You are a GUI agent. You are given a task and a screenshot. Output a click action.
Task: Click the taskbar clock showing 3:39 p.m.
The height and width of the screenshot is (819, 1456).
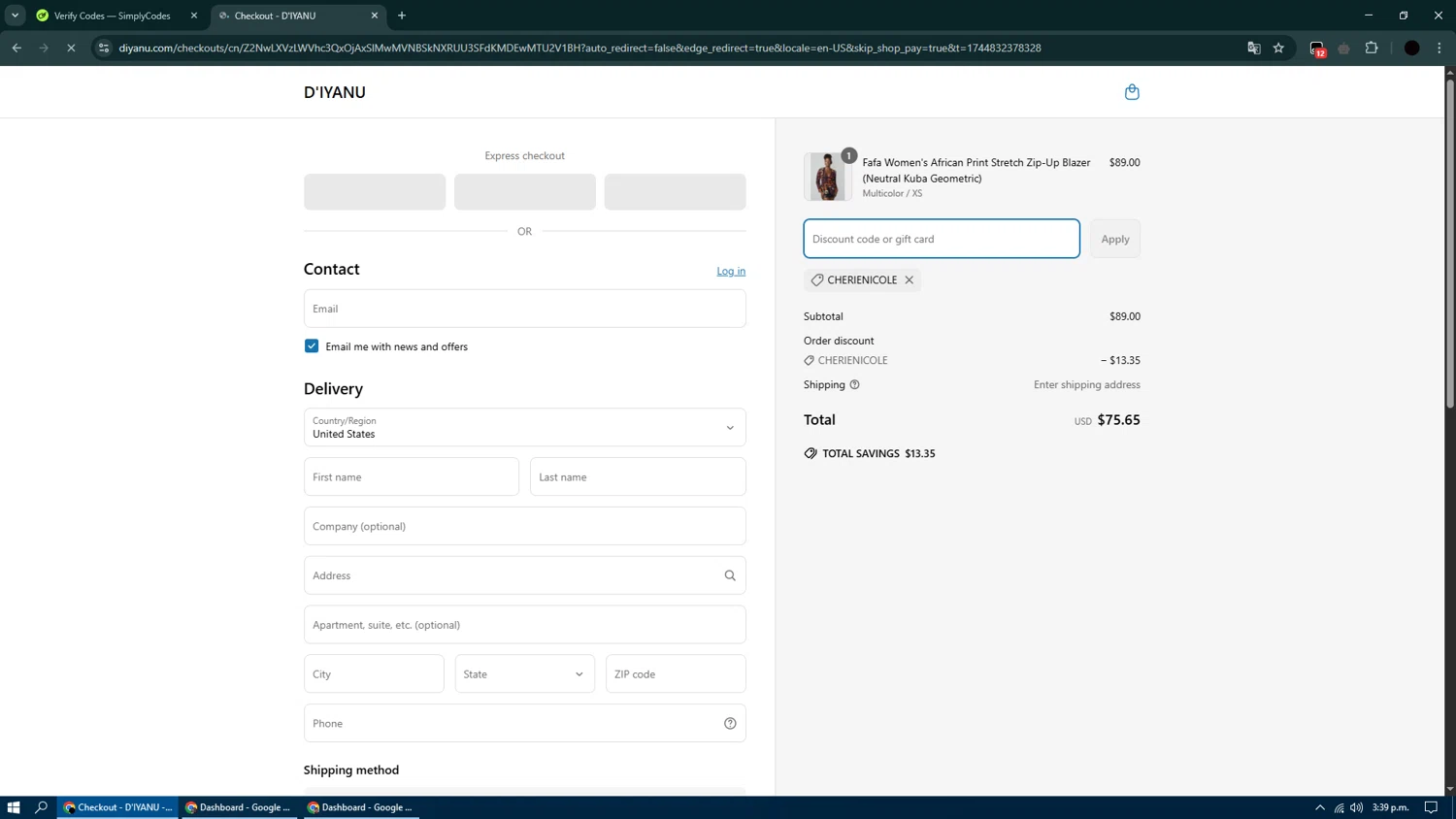(1390, 807)
